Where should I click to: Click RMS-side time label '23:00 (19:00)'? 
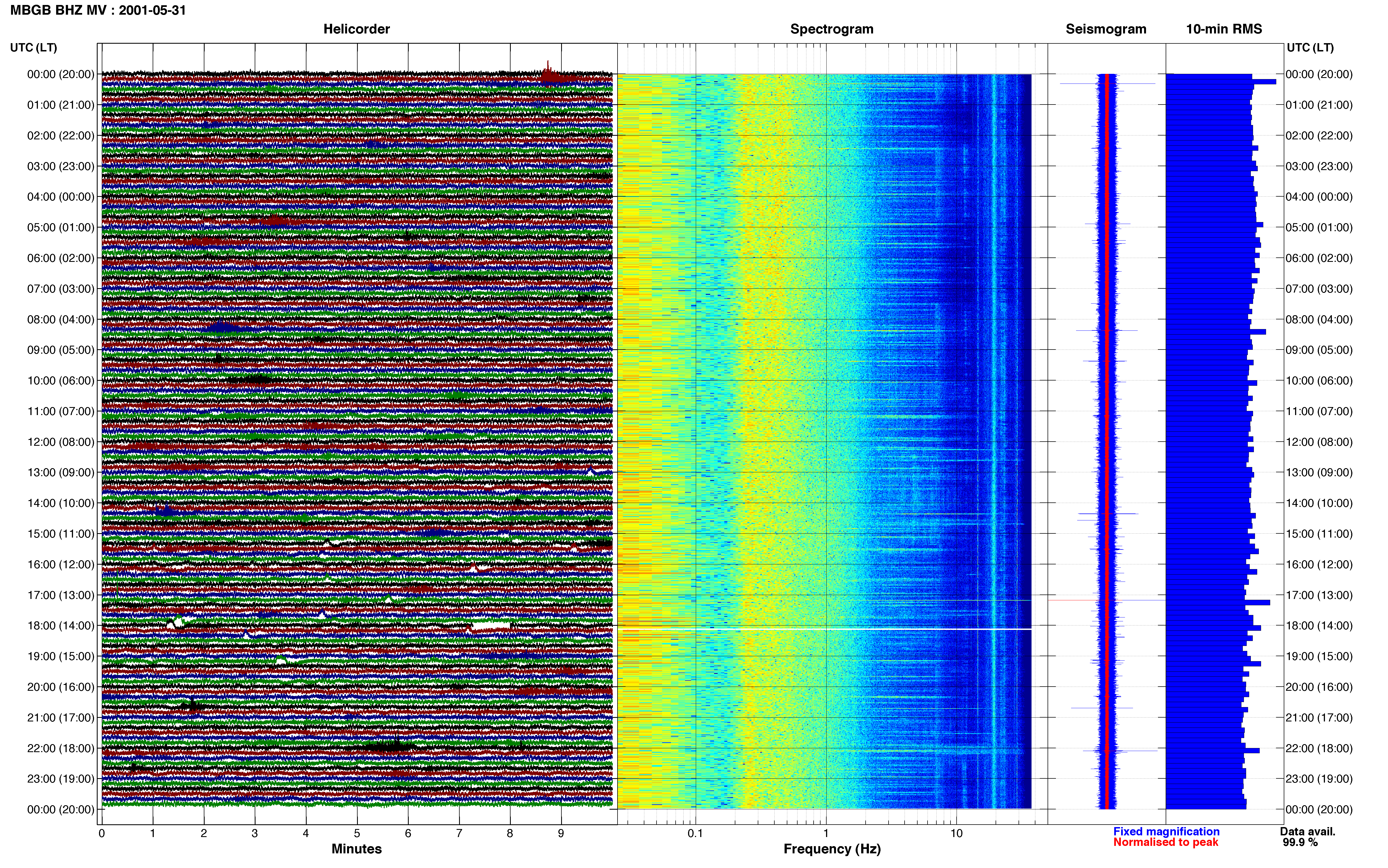point(1319,779)
